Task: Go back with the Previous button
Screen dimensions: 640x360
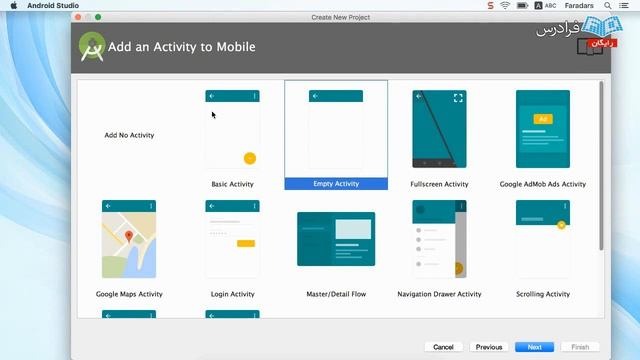Action: tap(489, 347)
